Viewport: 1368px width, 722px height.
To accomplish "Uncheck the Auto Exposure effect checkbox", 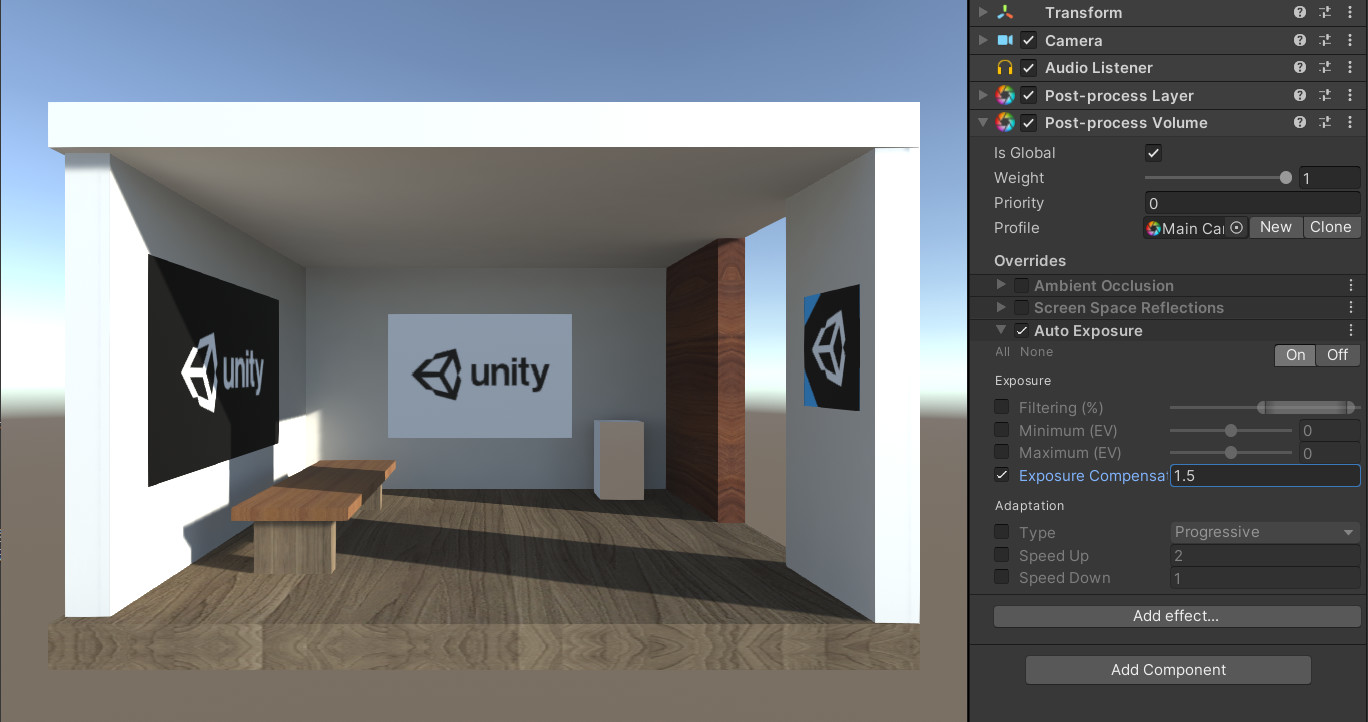I will 1021,331.
